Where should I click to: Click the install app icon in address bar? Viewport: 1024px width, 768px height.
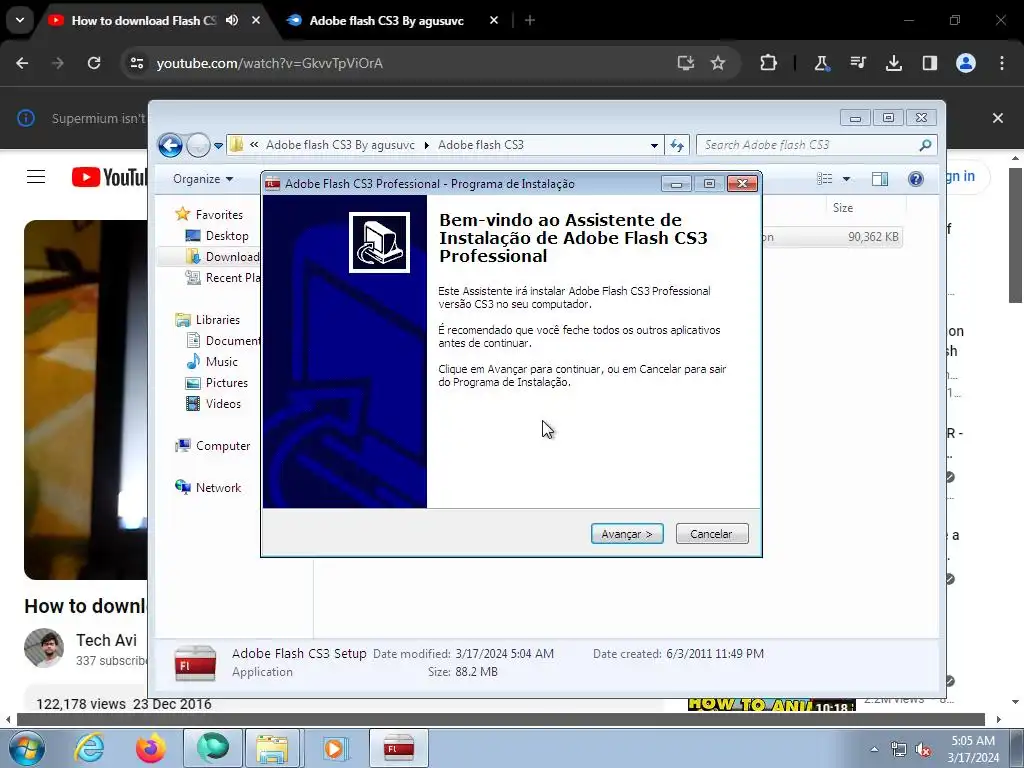tap(685, 63)
